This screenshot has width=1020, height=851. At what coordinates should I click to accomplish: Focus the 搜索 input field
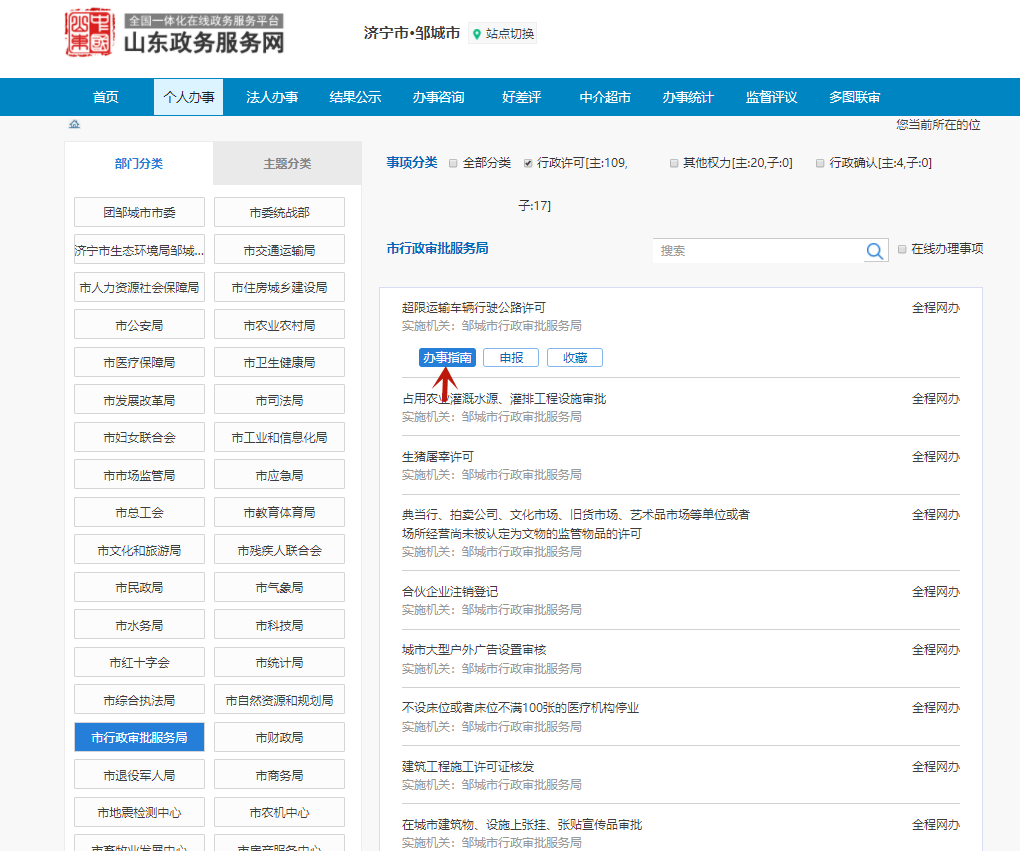758,250
